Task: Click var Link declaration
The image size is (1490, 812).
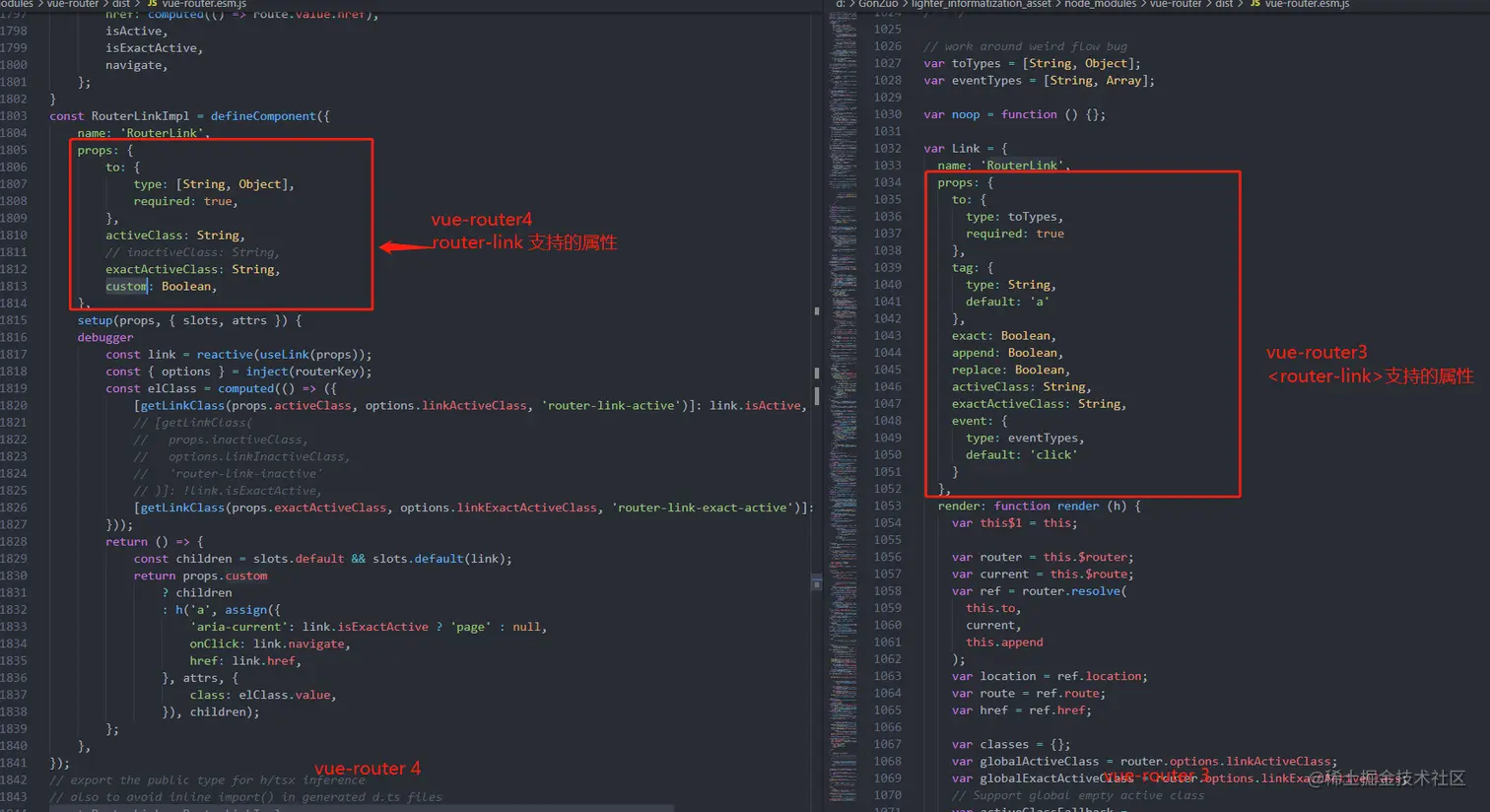Action: click(x=966, y=149)
